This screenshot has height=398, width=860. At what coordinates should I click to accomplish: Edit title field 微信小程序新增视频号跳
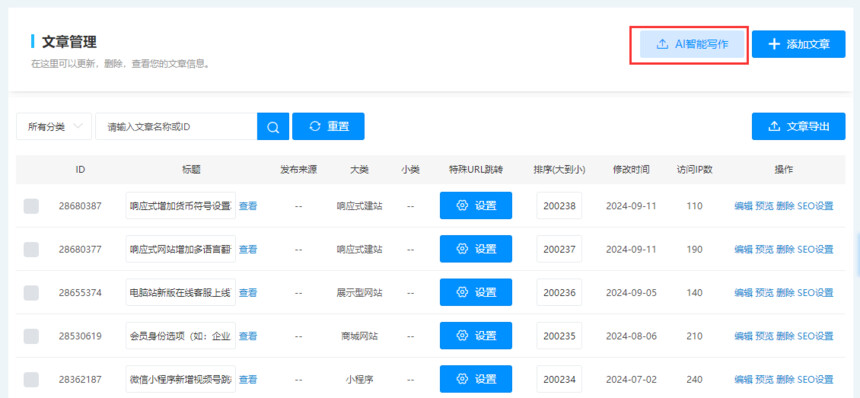(180, 379)
